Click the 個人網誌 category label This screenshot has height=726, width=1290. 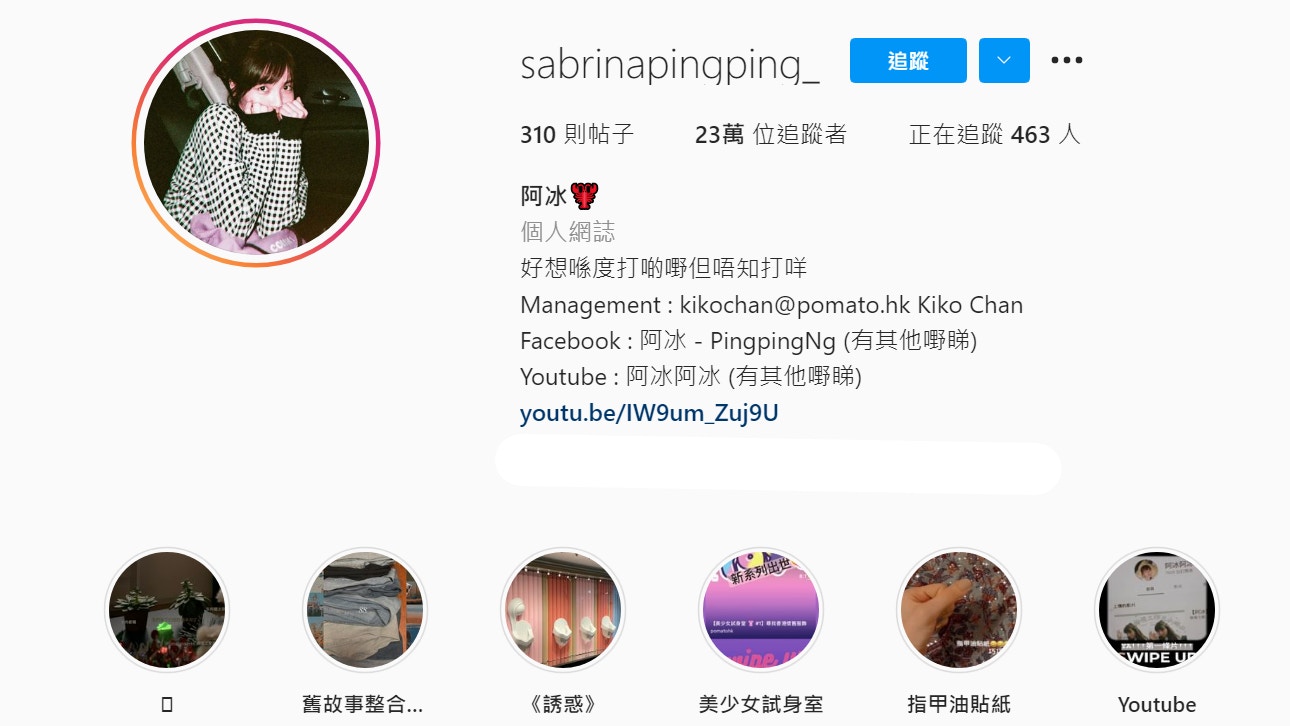(568, 232)
